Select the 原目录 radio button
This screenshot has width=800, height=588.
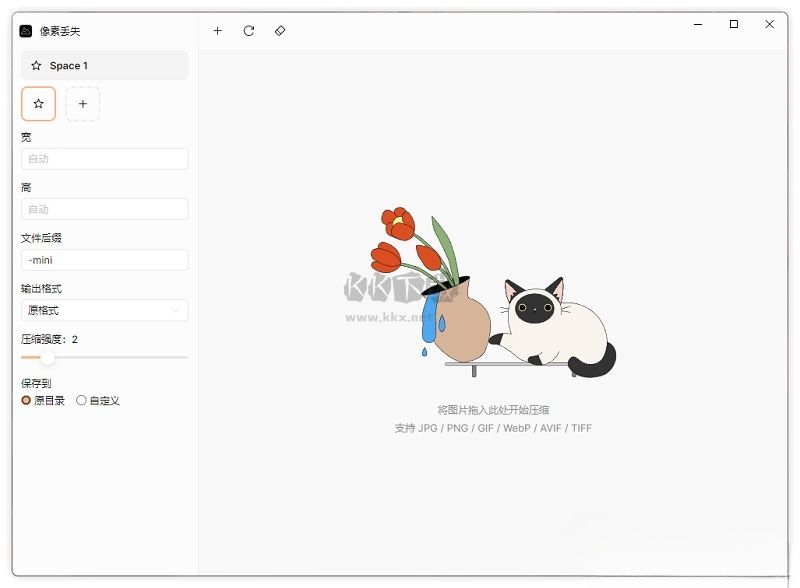pos(26,400)
